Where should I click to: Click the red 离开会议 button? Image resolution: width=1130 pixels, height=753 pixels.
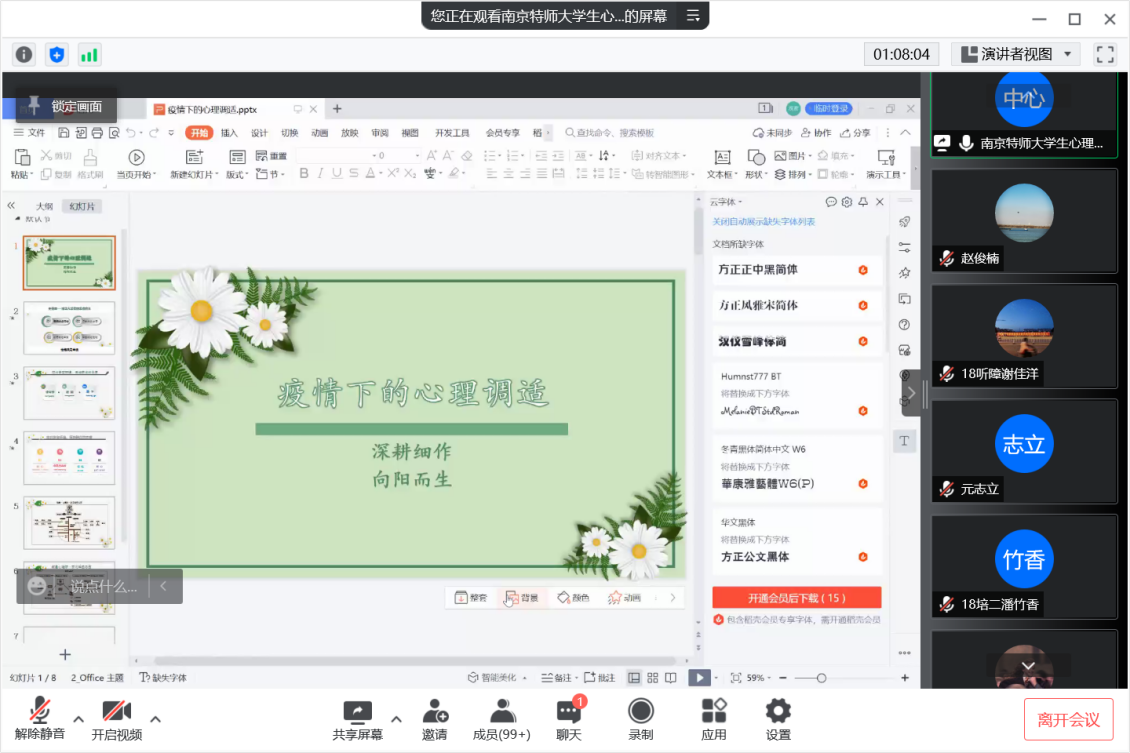(1068, 720)
